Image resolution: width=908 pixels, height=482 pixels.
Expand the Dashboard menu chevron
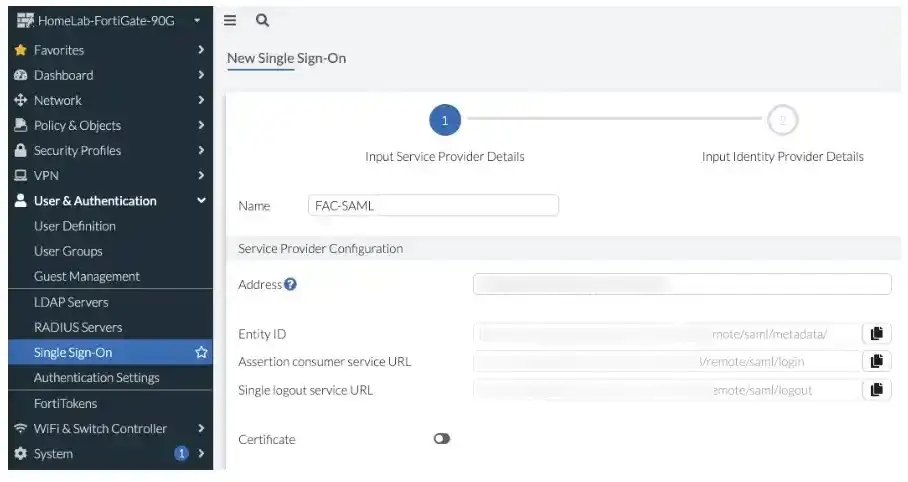pos(201,75)
